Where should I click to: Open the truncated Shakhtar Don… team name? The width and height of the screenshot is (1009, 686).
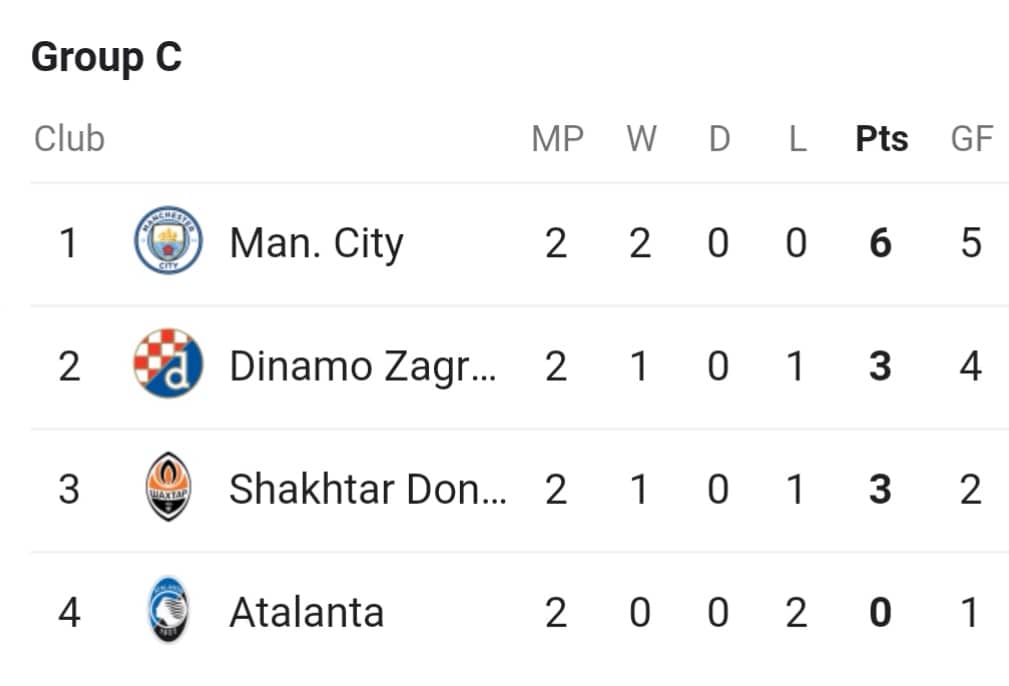368,489
